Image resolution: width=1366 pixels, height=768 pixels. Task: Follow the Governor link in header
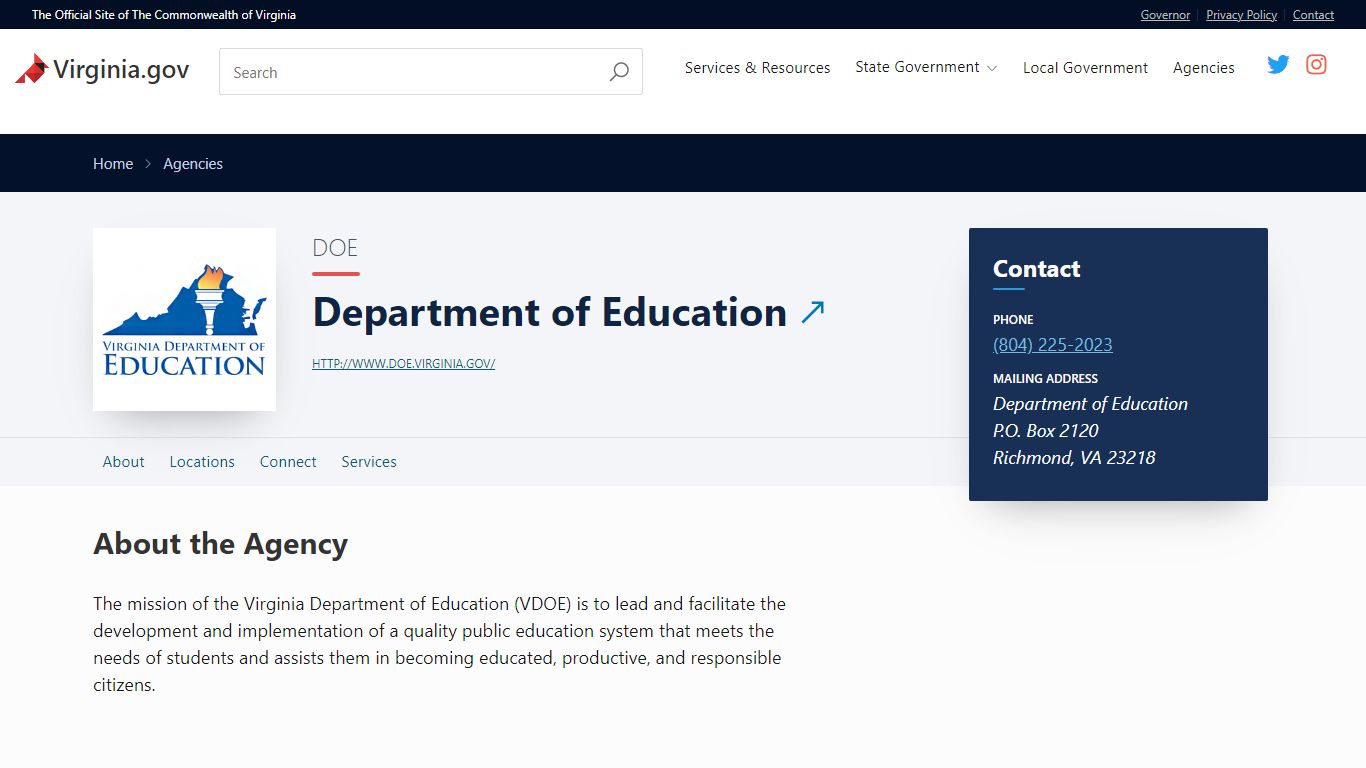1165,15
